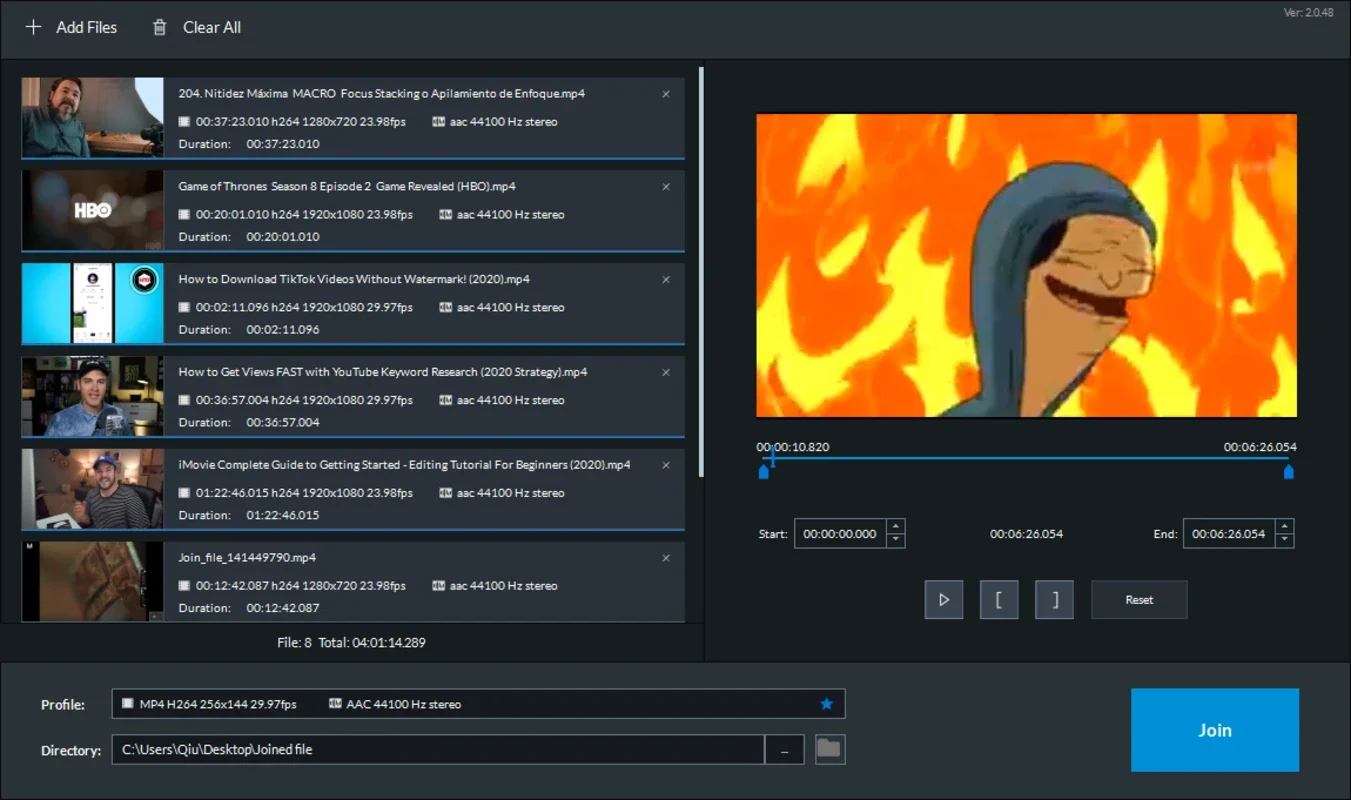Image resolution: width=1351 pixels, height=800 pixels.
Task: Click the Ver: 2.0.48 version label
Action: pyautogui.click(x=1309, y=13)
